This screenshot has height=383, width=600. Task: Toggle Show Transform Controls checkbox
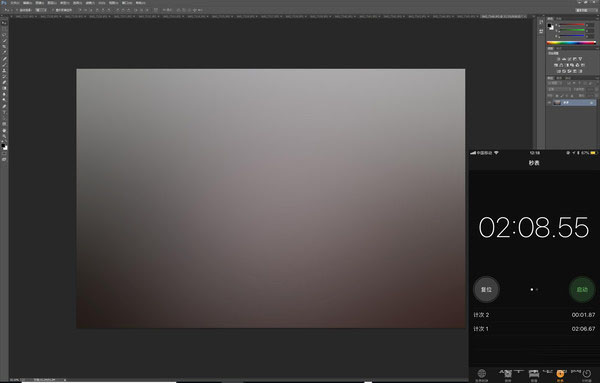[53, 10]
